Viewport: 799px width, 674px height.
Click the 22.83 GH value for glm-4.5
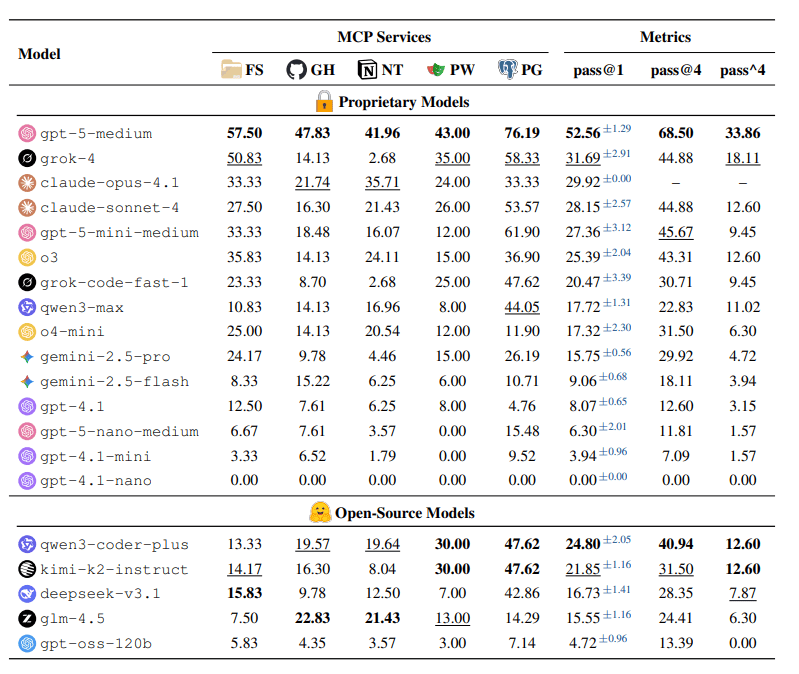pyautogui.click(x=312, y=618)
